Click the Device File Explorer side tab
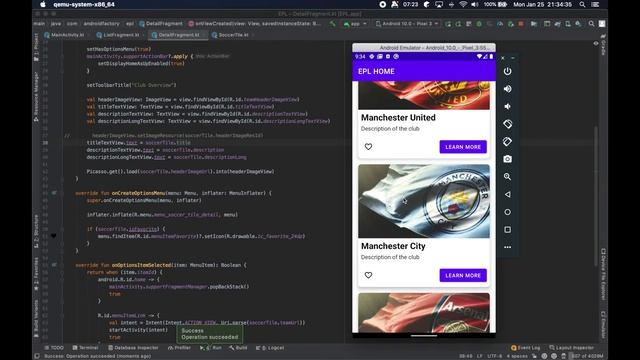 pyautogui.click(x=603, y=274)
